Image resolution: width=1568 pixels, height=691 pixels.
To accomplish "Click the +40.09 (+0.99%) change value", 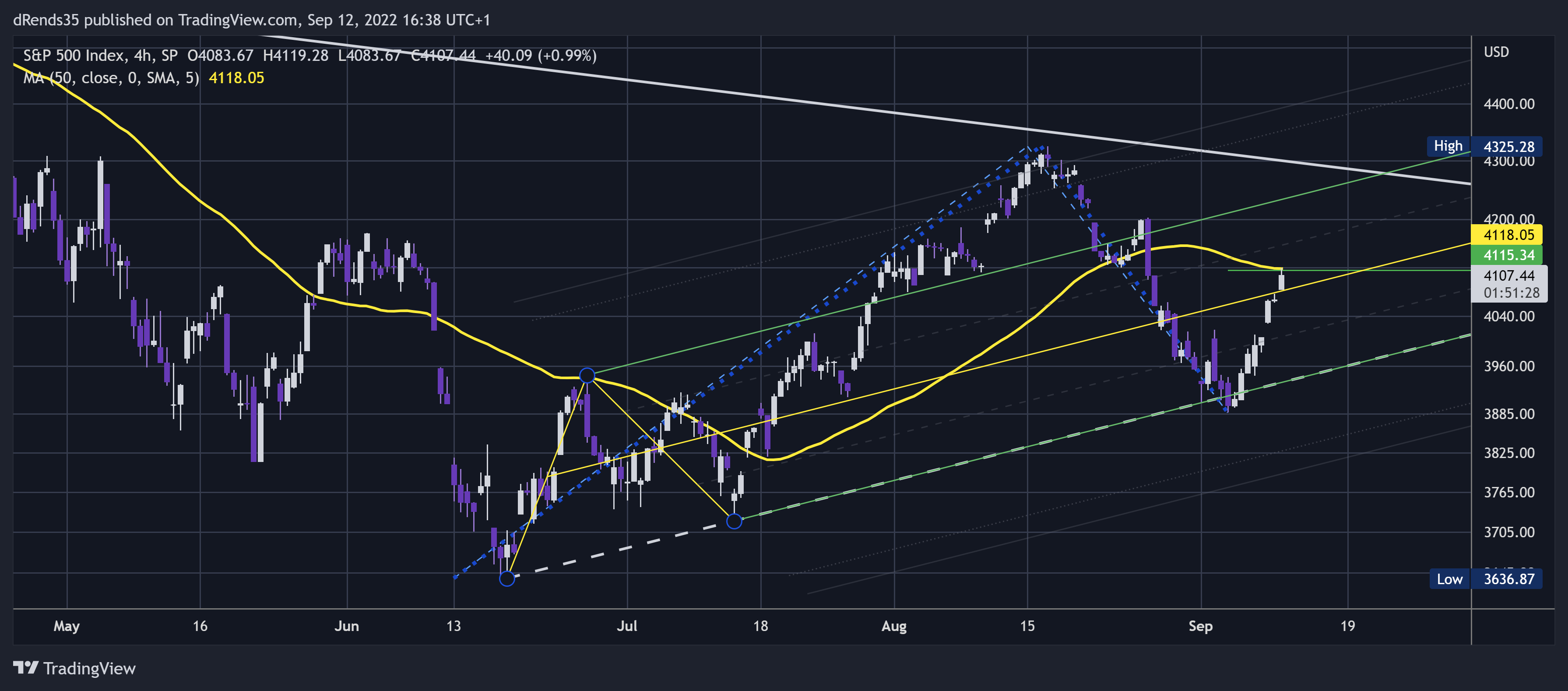I will (x=541, y=56).
